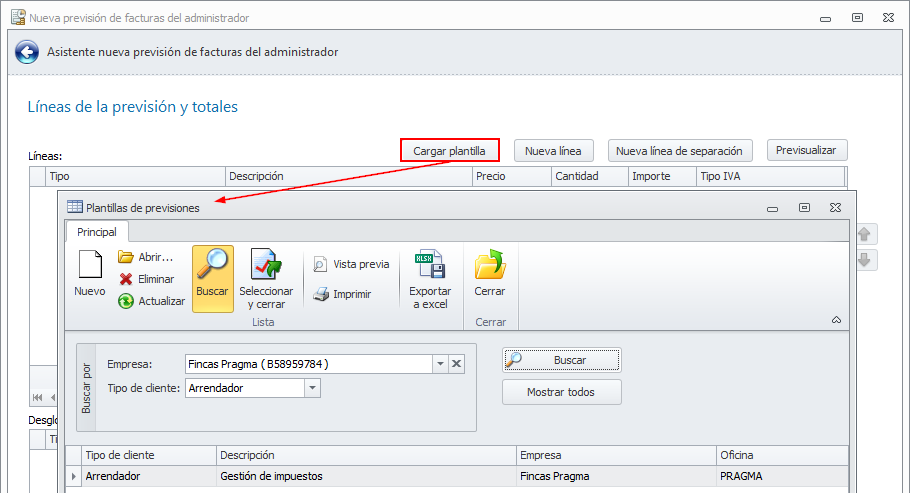Print list with Imprimir
This screenshot has width=910, height=493.
pyautogui.click(x=342, y=294)
